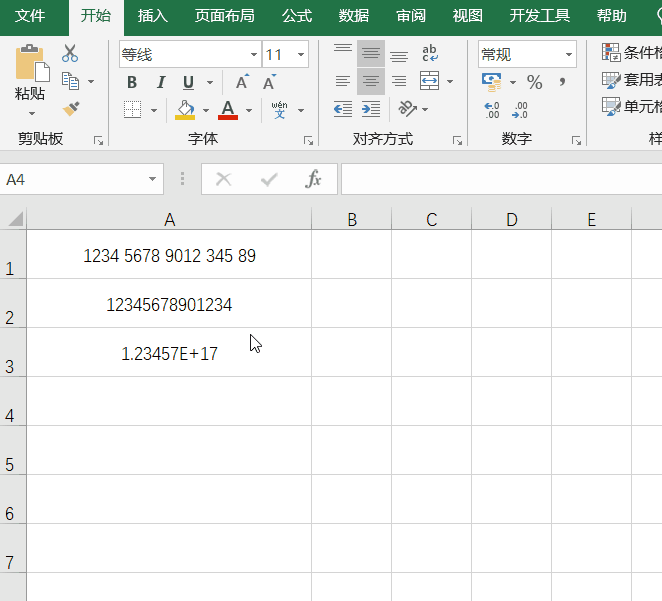The height and width of the screenshot is (601, 662).
Task: Click the cell borders icon
Action: (x=132, y=110)
